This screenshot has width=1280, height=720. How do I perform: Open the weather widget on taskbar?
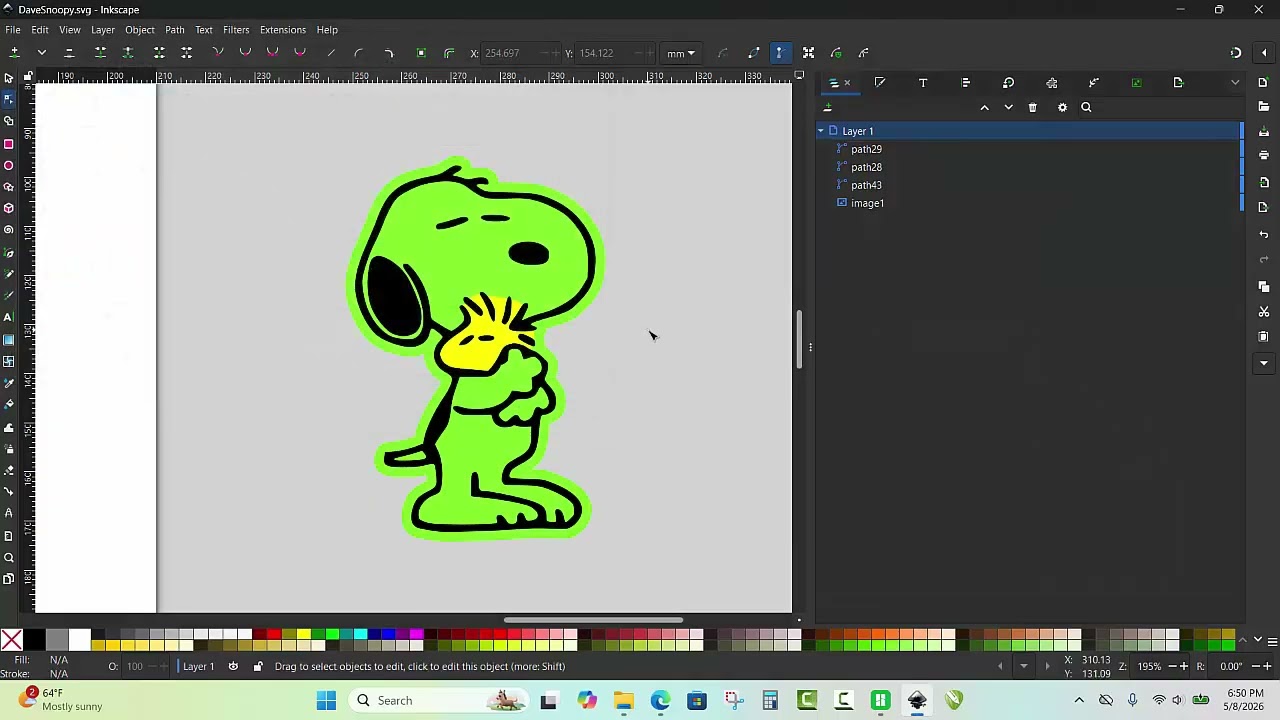[x=62, y=700]
